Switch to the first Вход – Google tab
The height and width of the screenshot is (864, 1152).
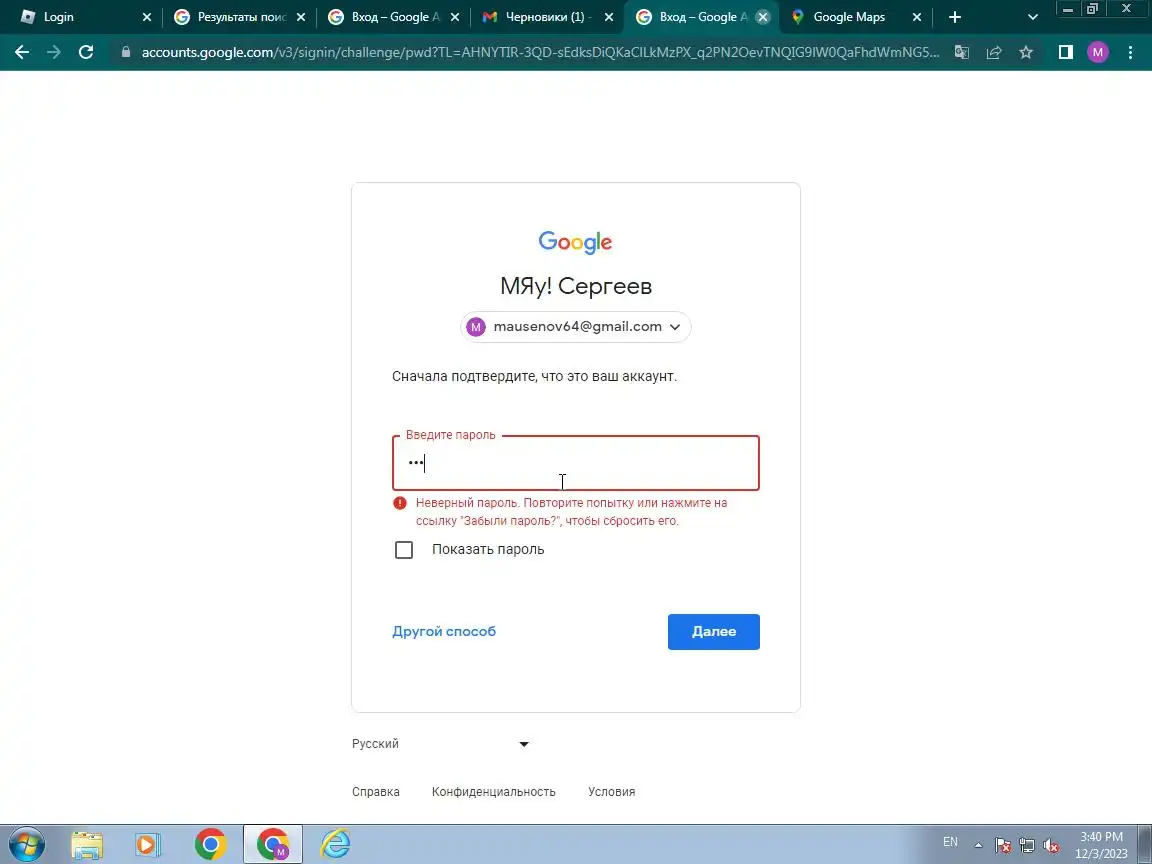click(x=395, y=17)
